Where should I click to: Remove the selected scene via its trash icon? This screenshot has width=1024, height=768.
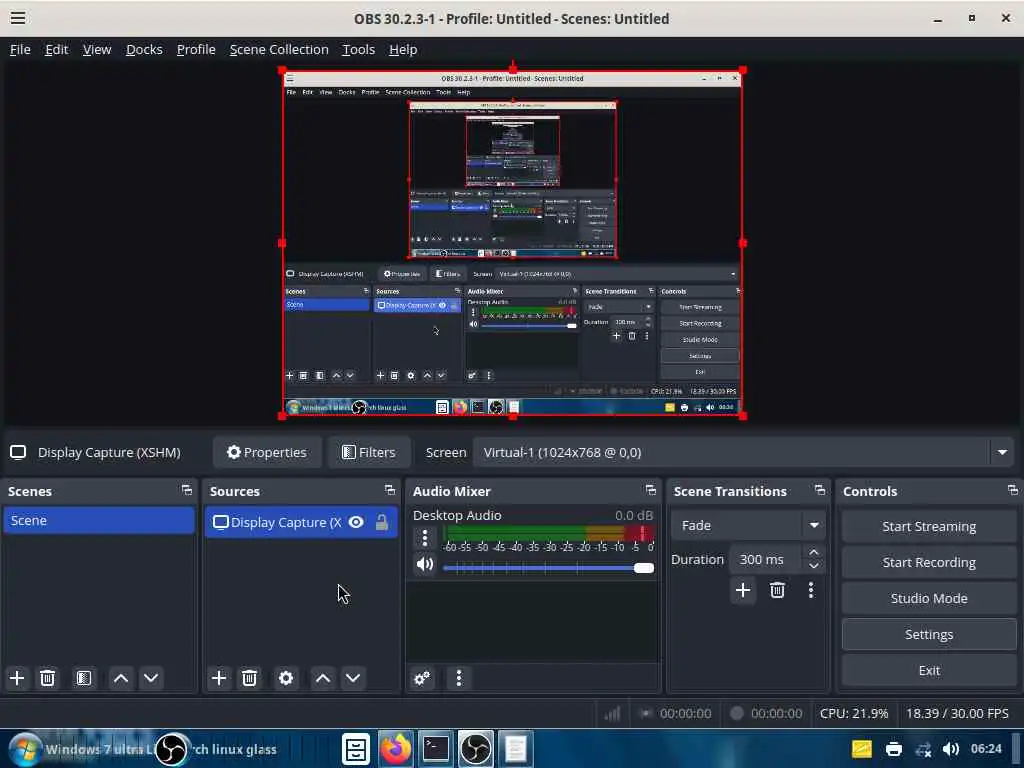tap(47, 678)
